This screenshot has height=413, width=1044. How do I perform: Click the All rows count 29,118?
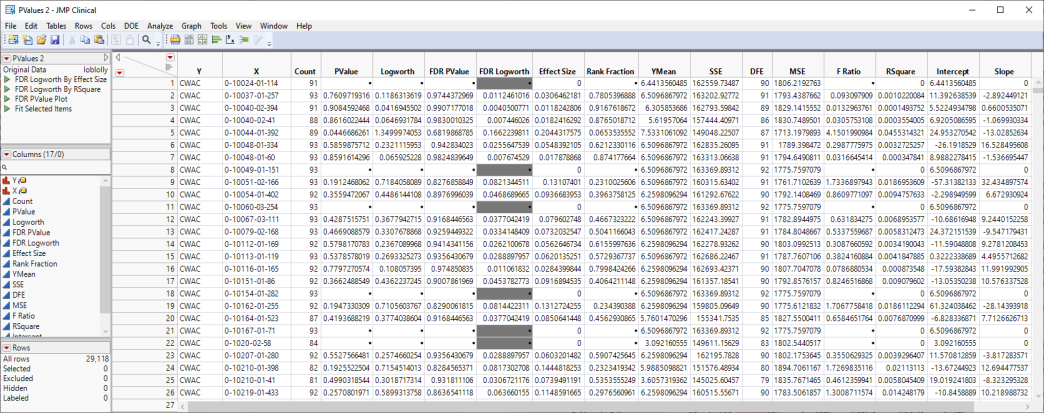[x=97, y=358]
